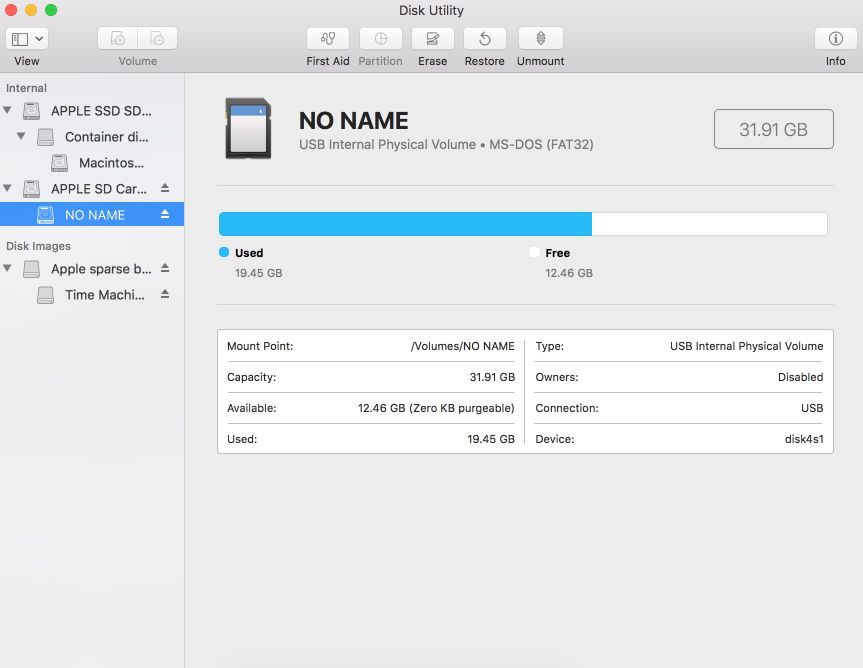Collapse the APPLE SD Card Reader tree
863x668 pixels.
8,188
